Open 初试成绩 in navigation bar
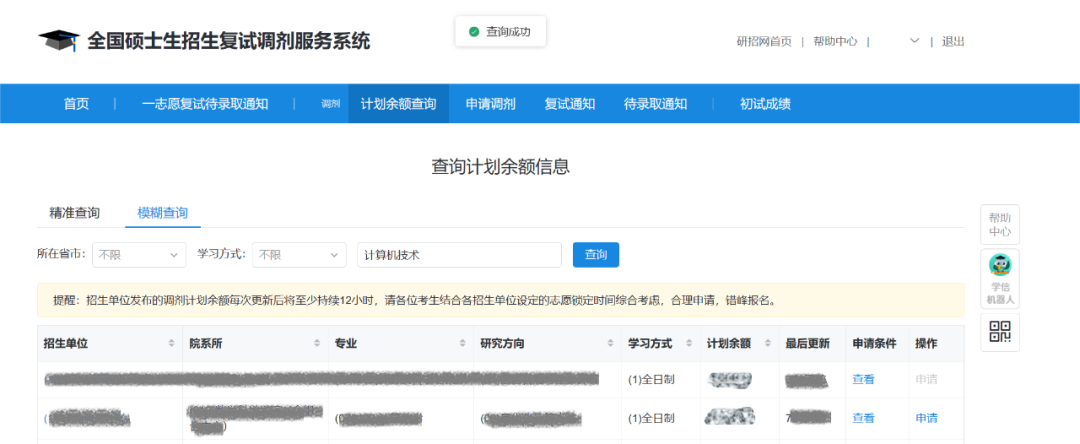This screenshot has width=1080, height=444. (765, 104)
